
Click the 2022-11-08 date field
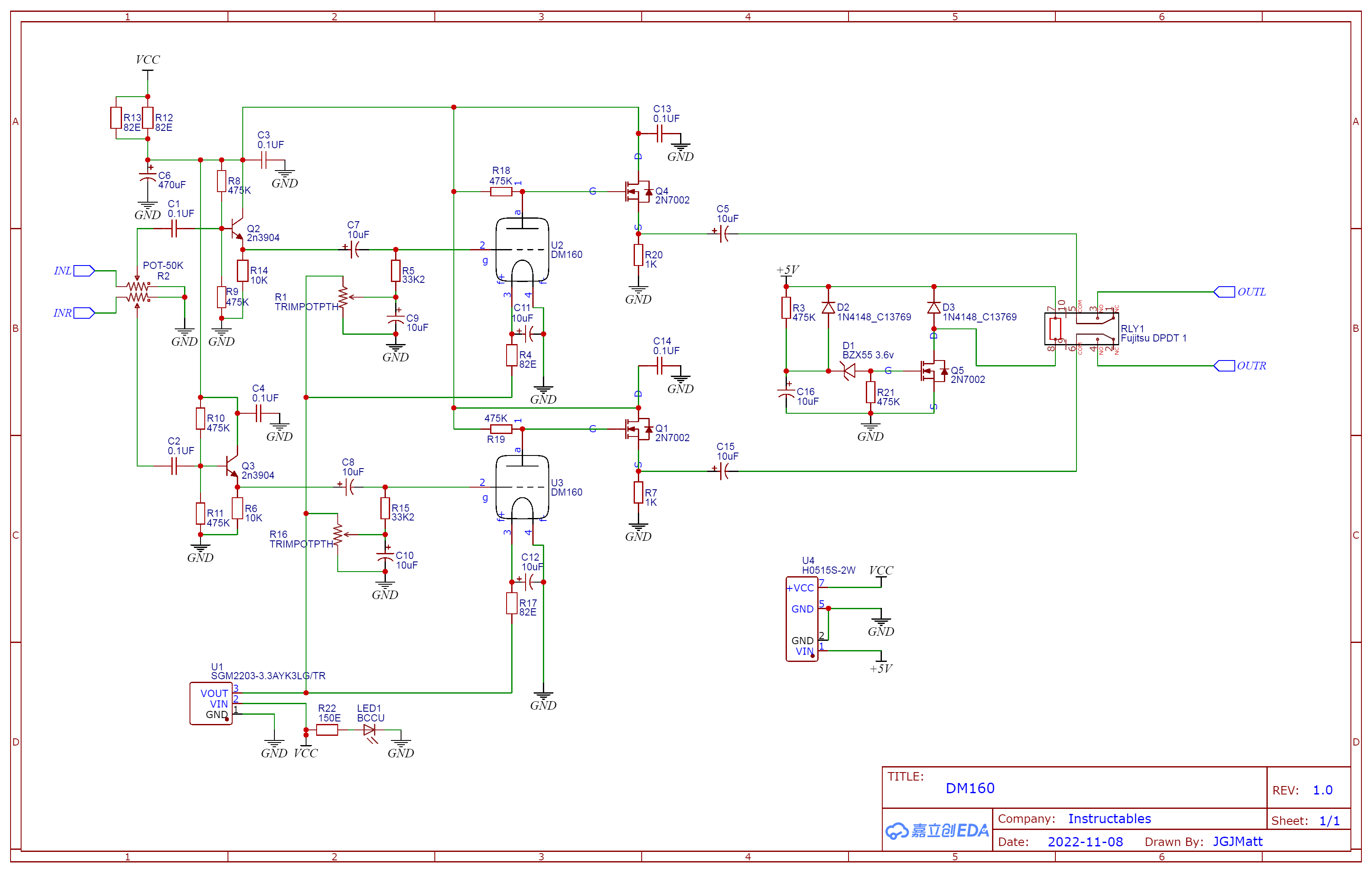tap(1085, 842)
